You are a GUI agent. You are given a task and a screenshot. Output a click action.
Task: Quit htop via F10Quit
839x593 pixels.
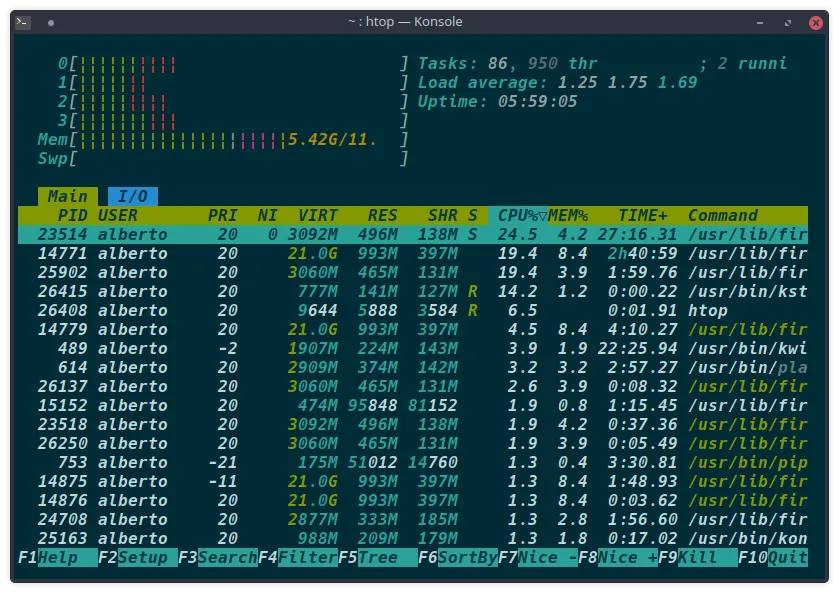pos(775,558)
